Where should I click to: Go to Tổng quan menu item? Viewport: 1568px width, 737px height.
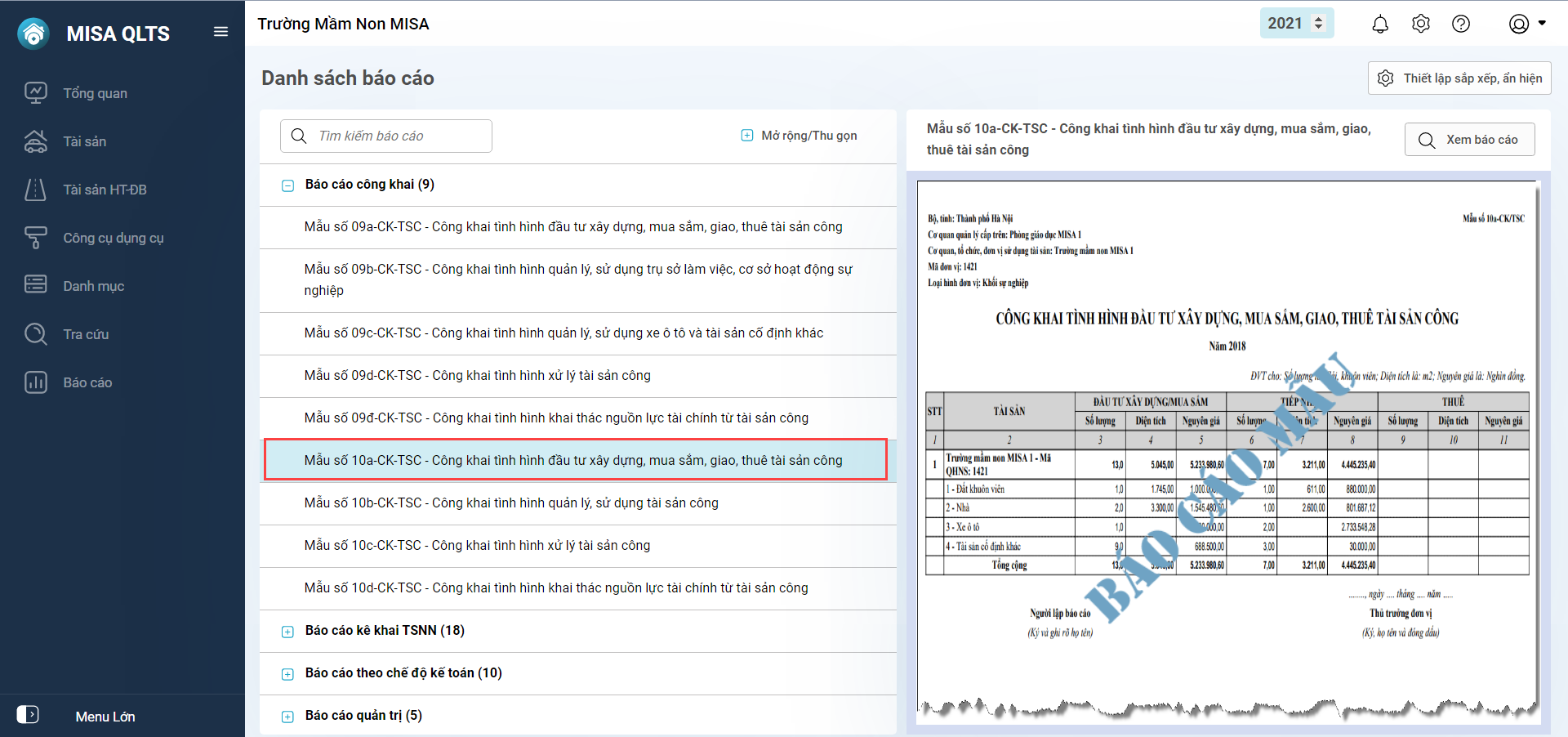[x=96, y=93]
